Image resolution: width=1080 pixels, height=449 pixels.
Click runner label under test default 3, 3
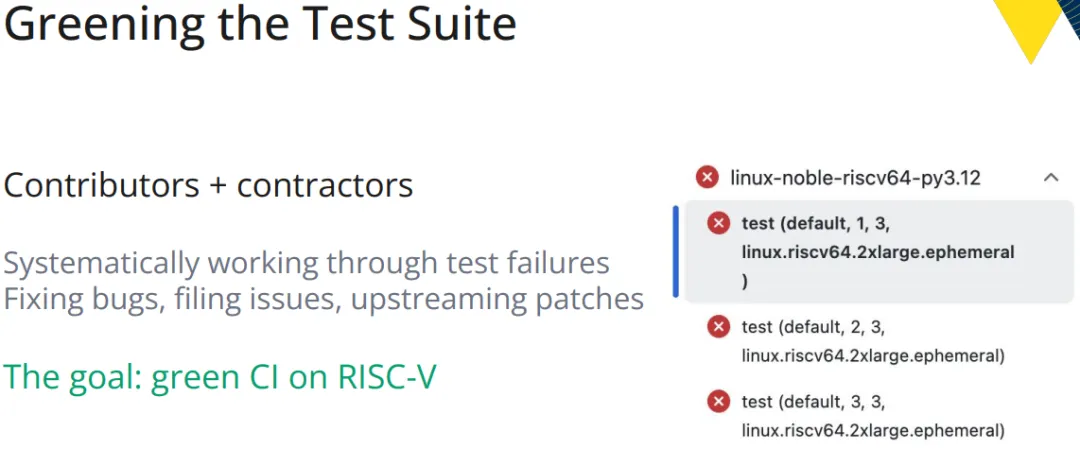tap(873, 431)
